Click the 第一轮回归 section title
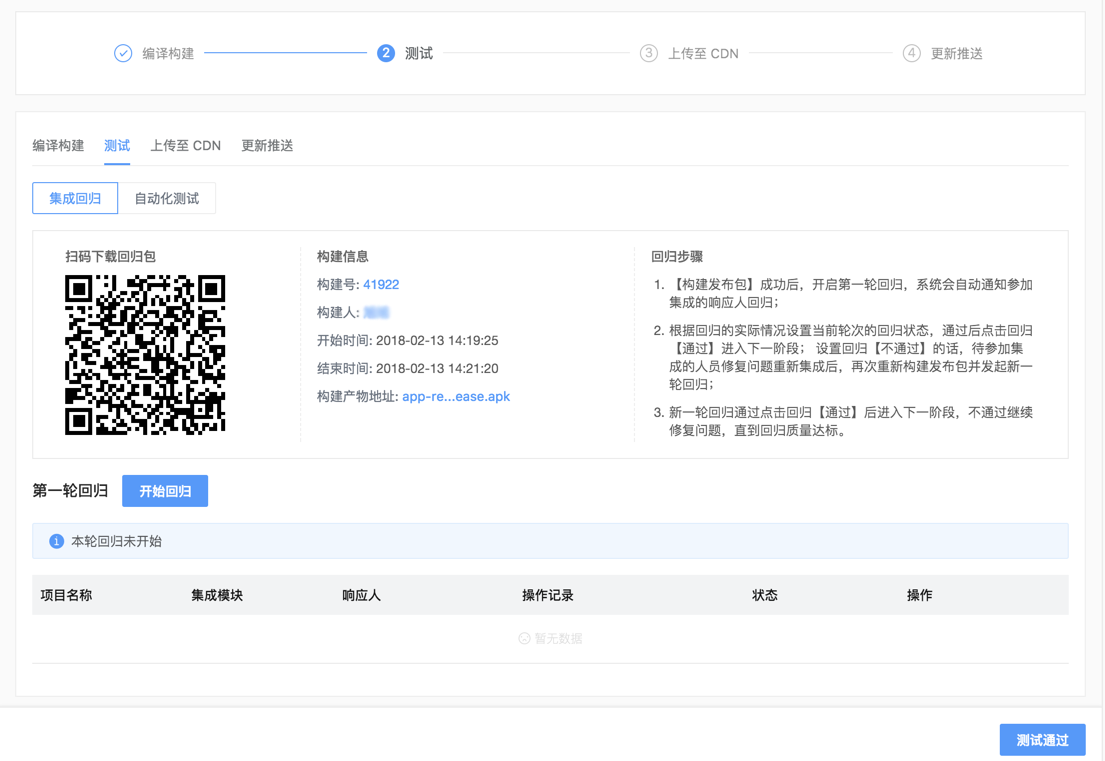Screen dimensions: 1105x761 tap(70, 490)
